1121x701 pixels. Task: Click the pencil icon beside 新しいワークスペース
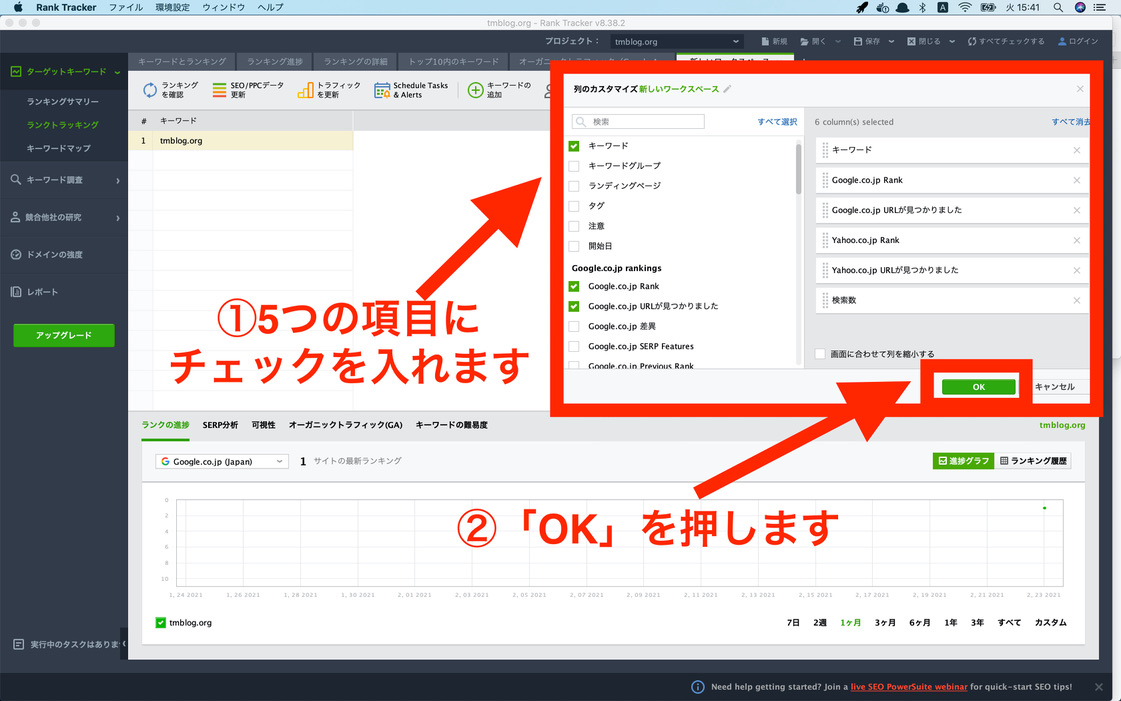coord(727,89)
